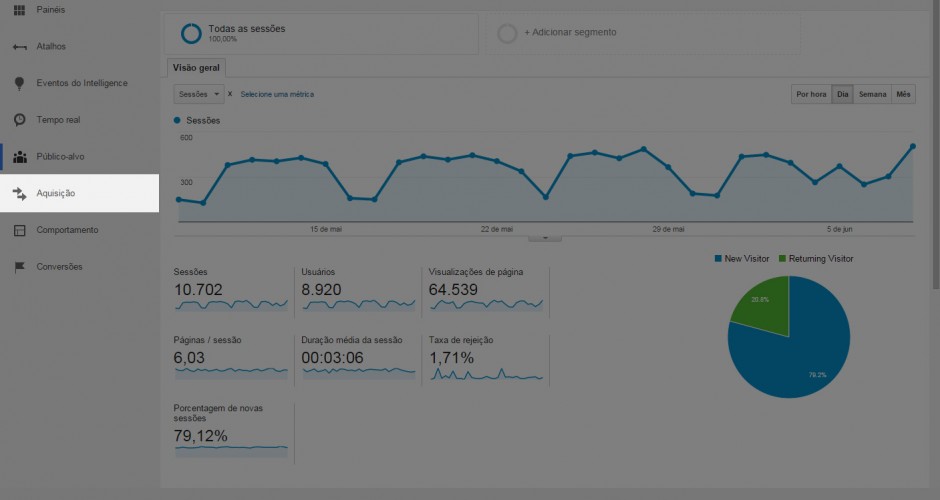Click the empty segment circle icon

tap(507, 34)
